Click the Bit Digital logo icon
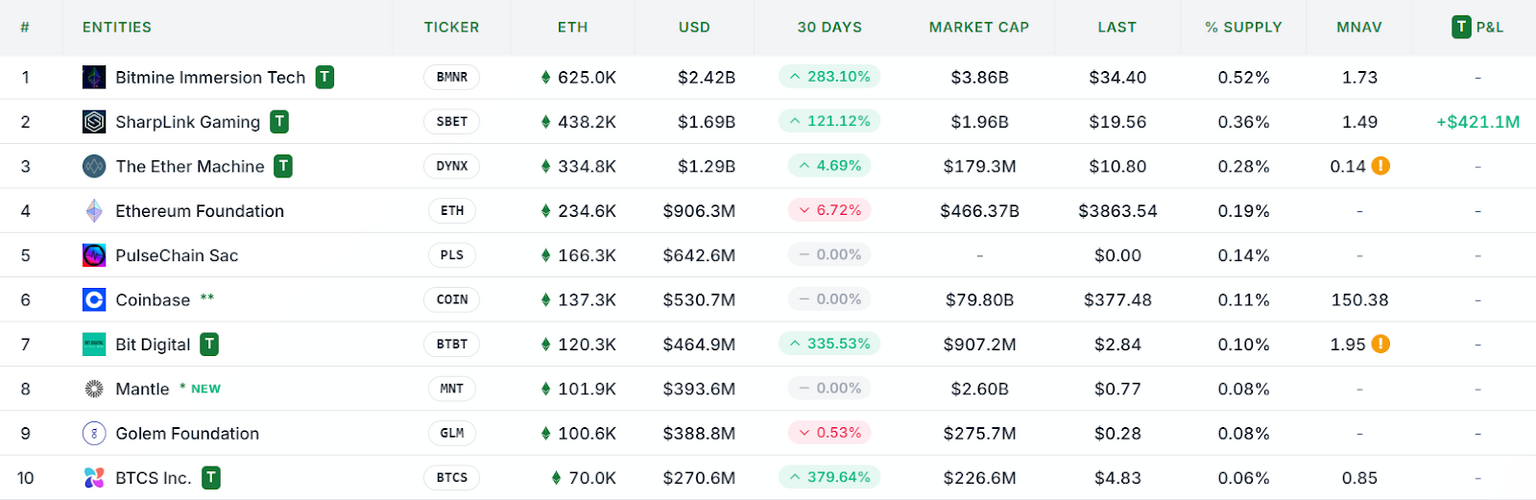This screenshot has width=1536, height=500. click(x=94, y=344)
